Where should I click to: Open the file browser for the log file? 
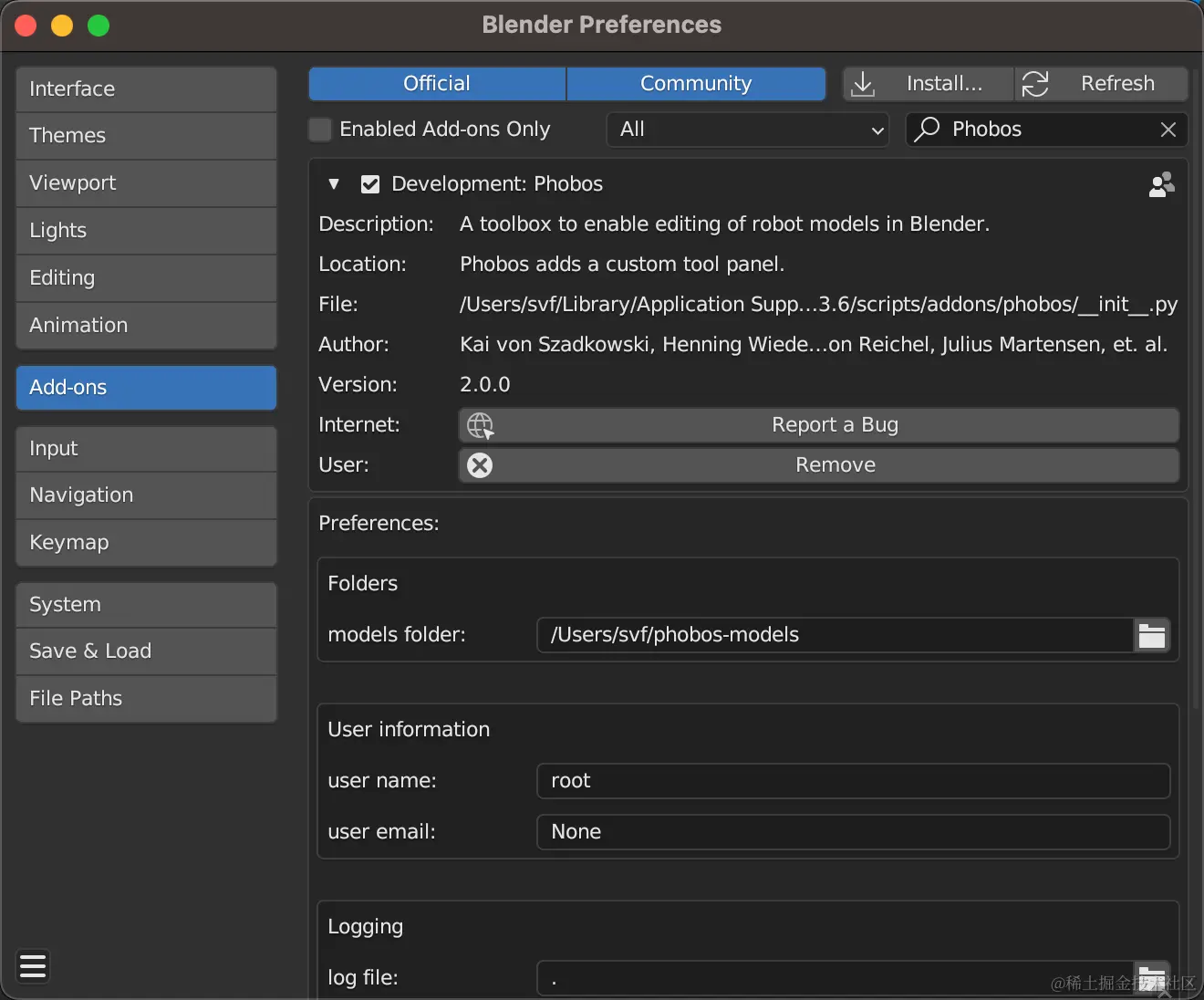click(x=1152, y=978)
